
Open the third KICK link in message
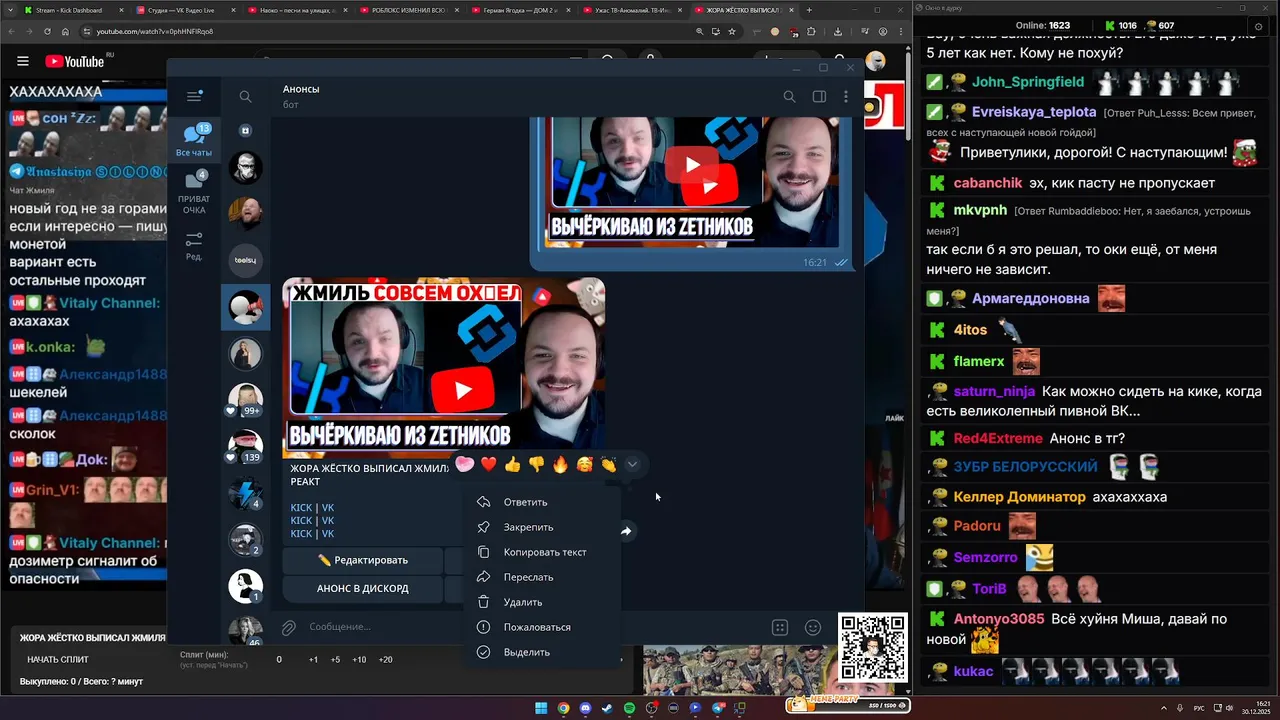[301, 534]
